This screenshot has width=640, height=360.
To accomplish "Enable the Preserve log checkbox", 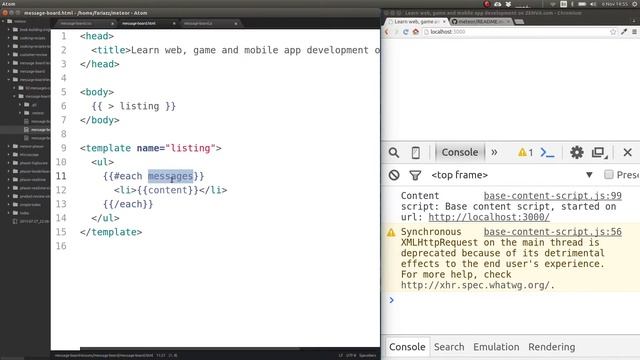I will coord(609,175).
